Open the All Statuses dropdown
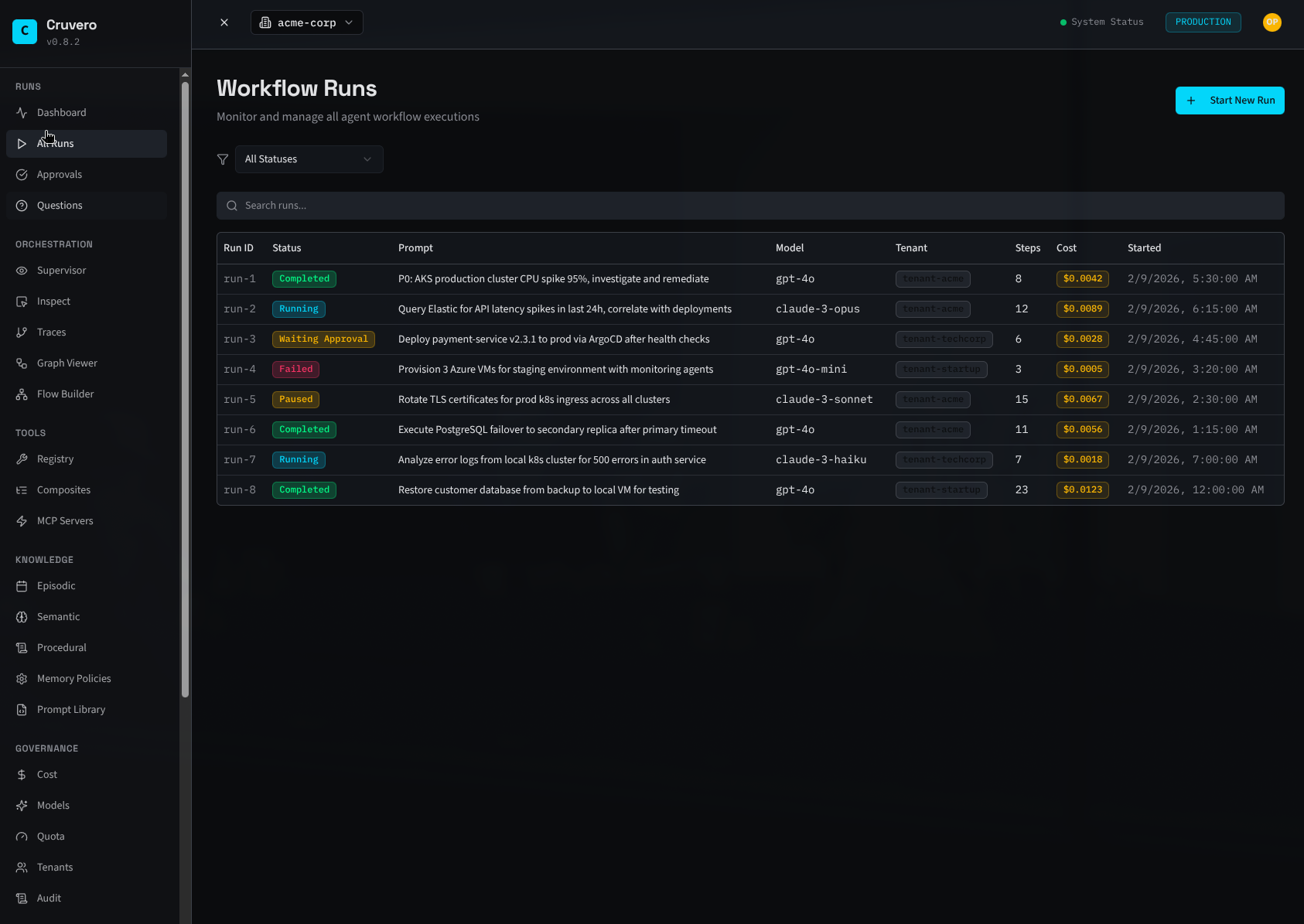1304x924 pixels. [x=309, y=159]
